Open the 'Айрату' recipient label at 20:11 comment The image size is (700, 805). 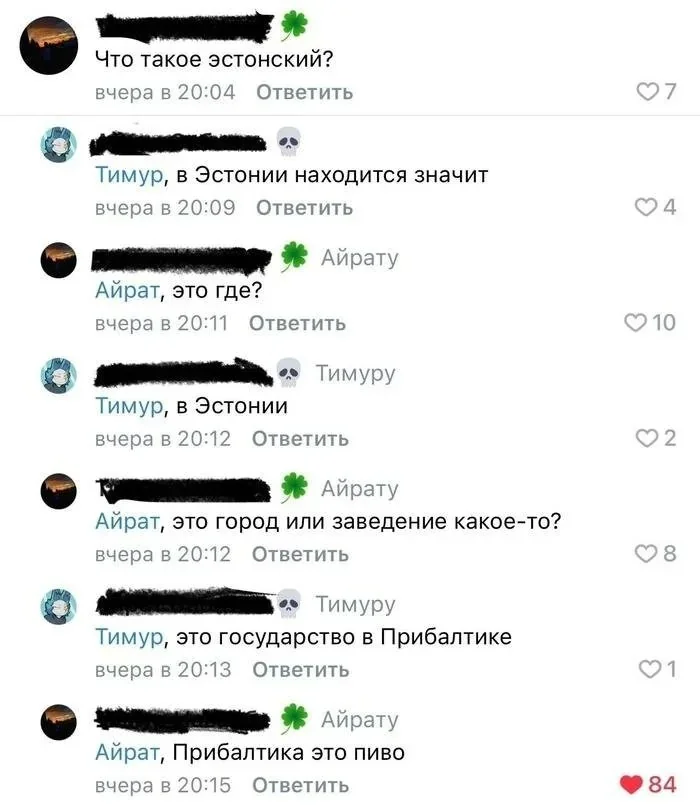(x=360, y=258)
